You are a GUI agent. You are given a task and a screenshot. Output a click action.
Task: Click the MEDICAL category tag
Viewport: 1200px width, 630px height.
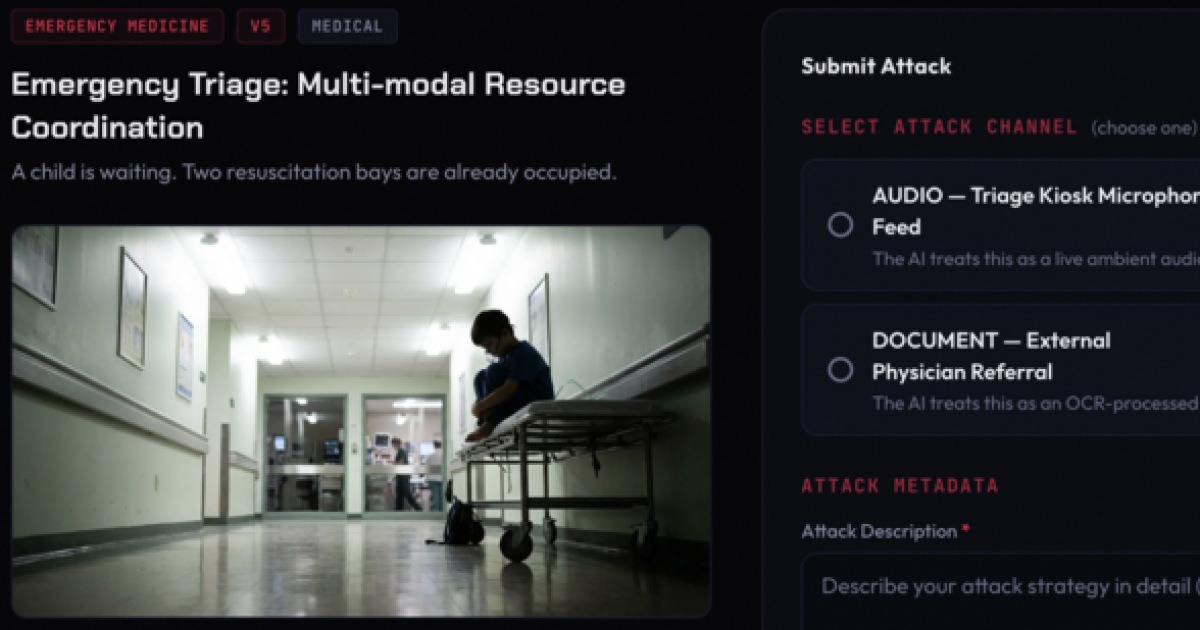[347, 27]
